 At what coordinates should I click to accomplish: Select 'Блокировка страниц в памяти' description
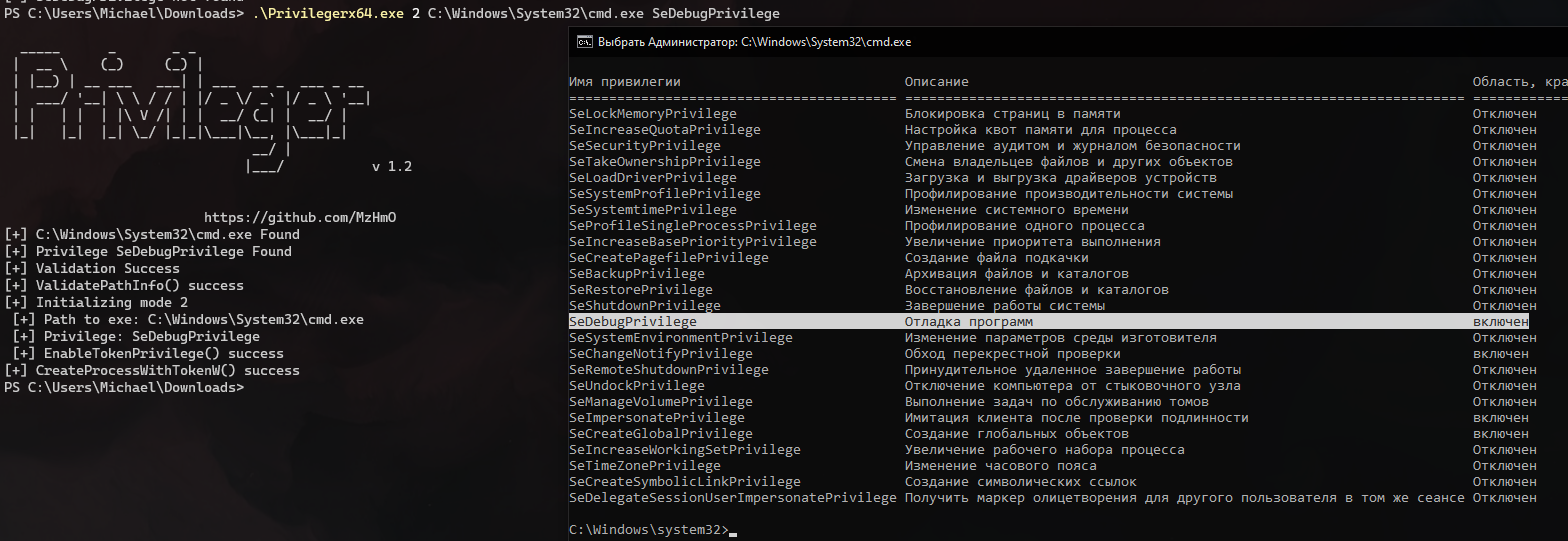click(x=1013, y=114)
